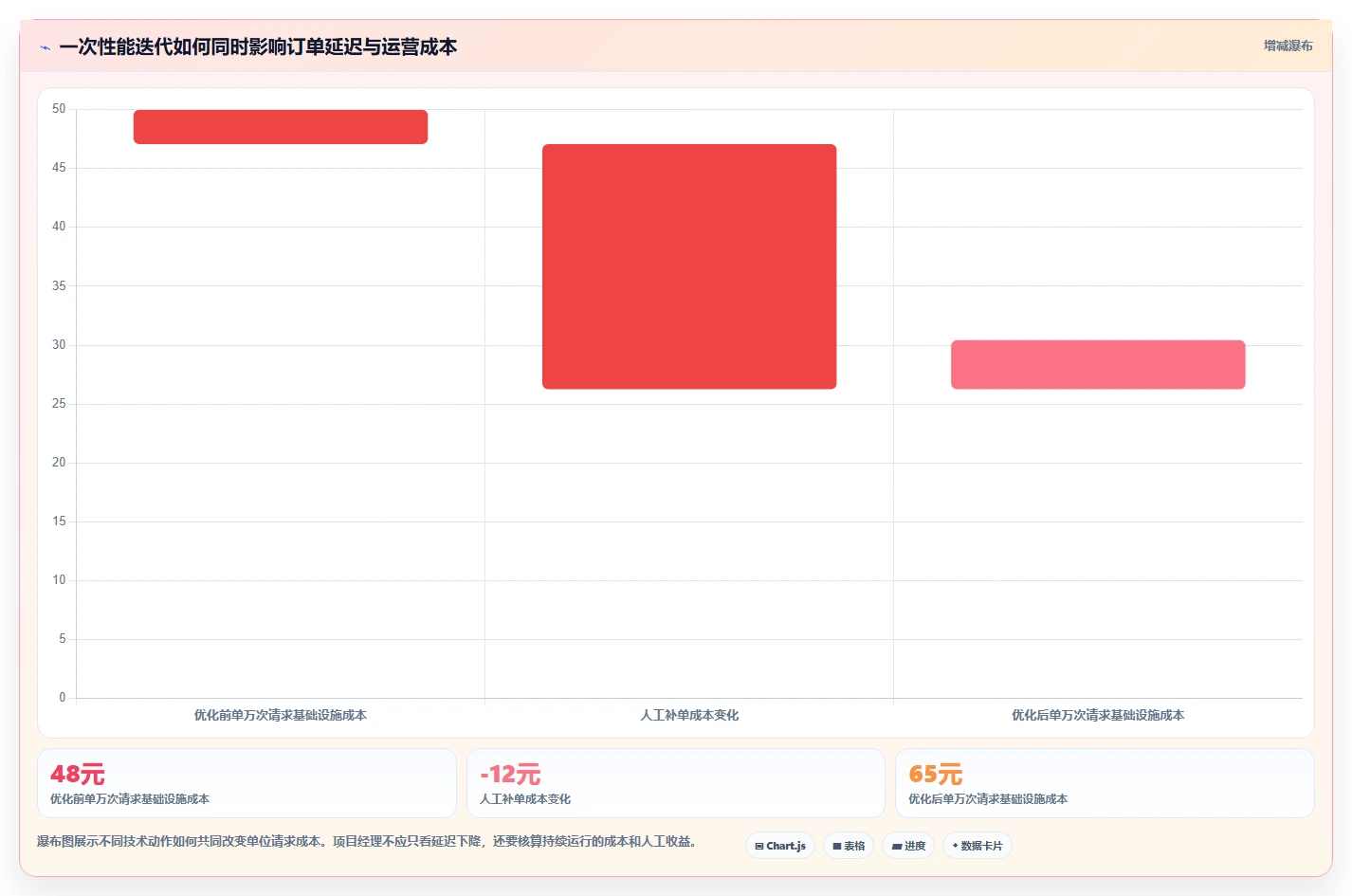Click y-axis tick value 0
The width and height of the screenshot is (1352, 896).
click(63, 698)
